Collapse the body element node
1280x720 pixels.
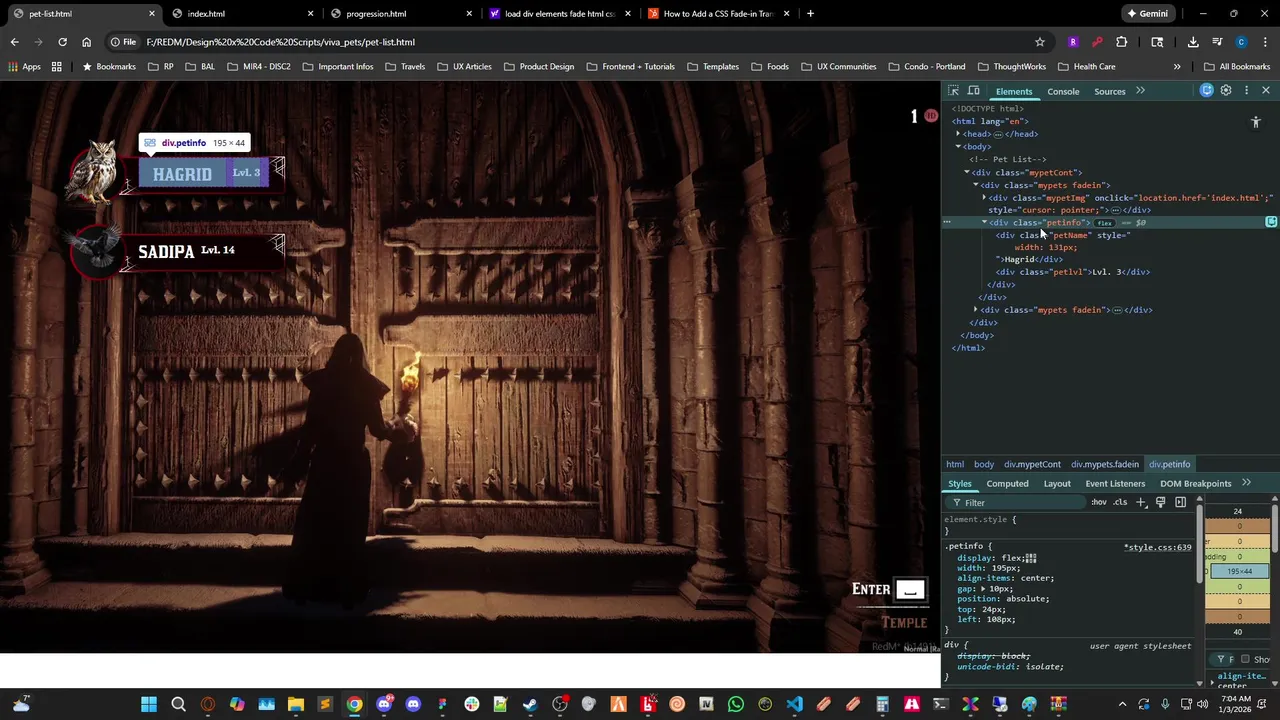click(x=958, y=147)
